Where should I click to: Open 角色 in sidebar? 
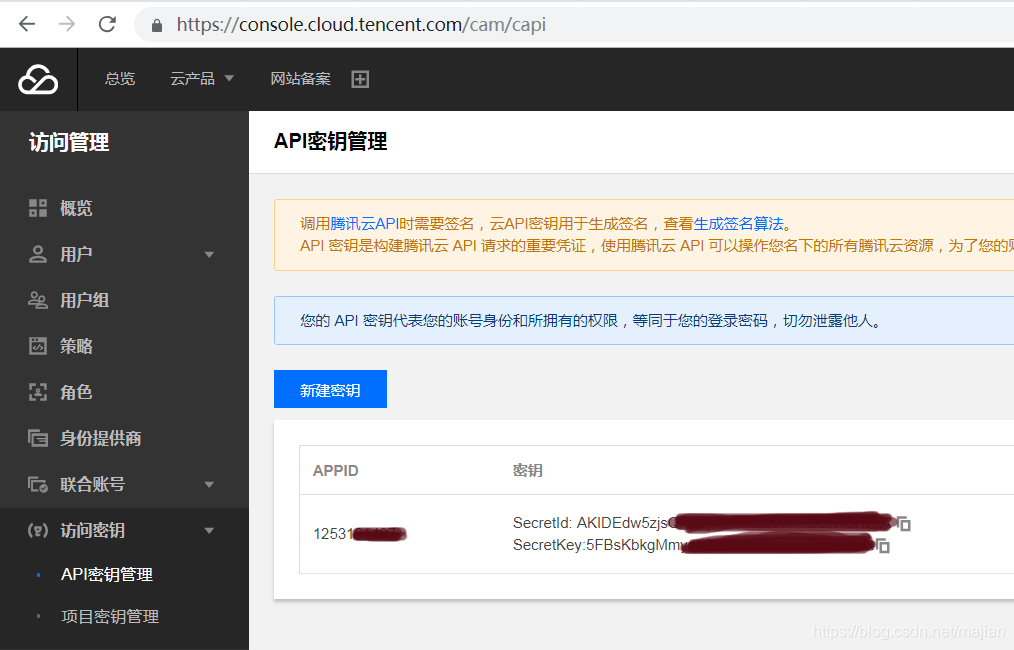click(x=76, y=392)
